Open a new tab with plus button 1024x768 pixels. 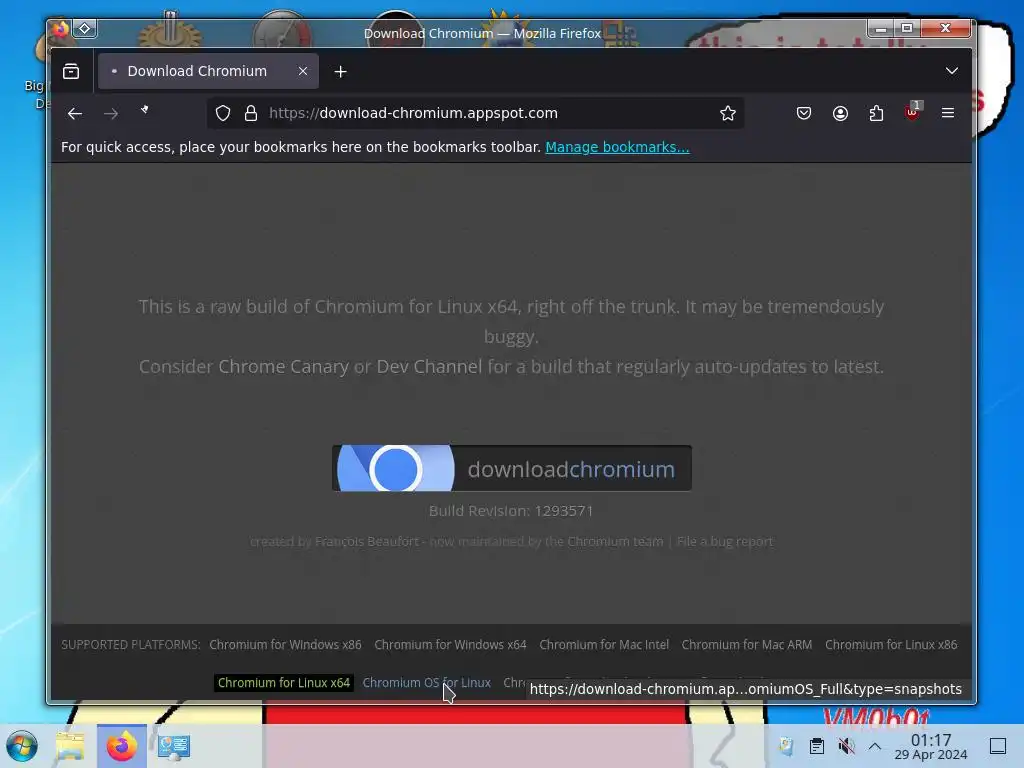tap(340, 72)
